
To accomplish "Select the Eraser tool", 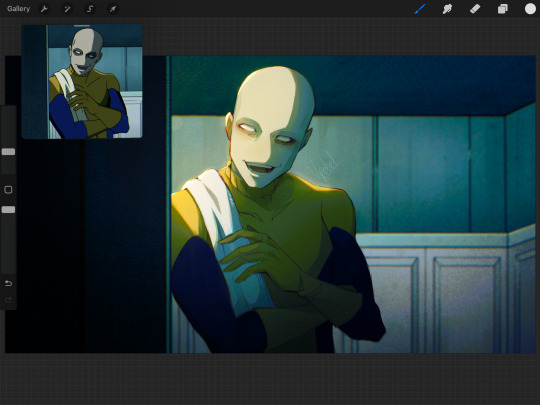I will pos(475,9).
